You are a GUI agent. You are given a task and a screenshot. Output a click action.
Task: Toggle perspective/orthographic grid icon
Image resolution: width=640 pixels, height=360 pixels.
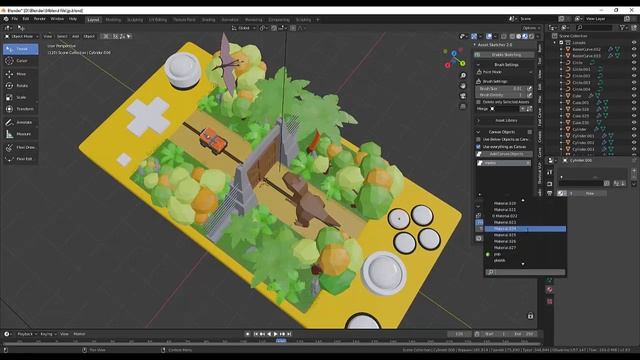coord(463,106)
